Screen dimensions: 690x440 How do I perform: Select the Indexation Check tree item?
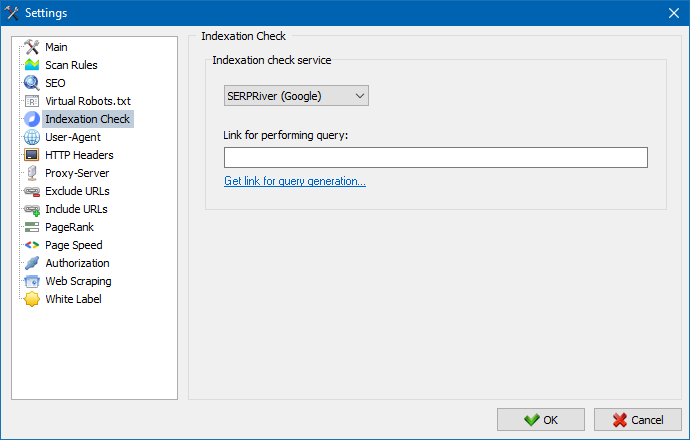(88, 119)
